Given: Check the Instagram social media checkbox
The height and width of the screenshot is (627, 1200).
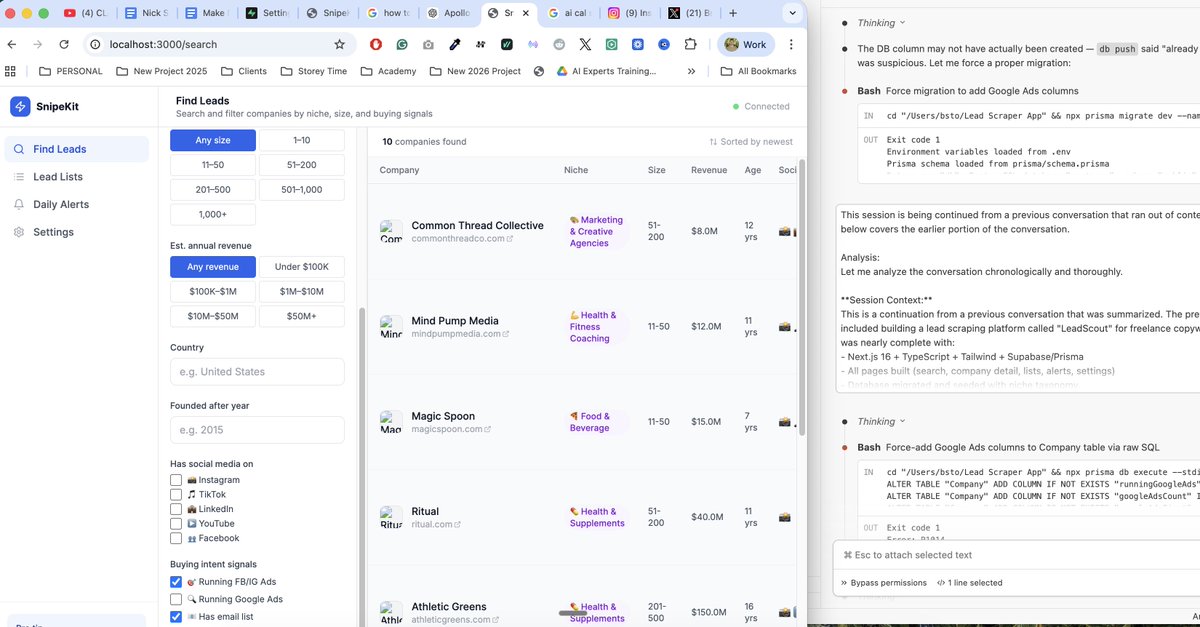Looking at the screenshot, I should [176, 480].
